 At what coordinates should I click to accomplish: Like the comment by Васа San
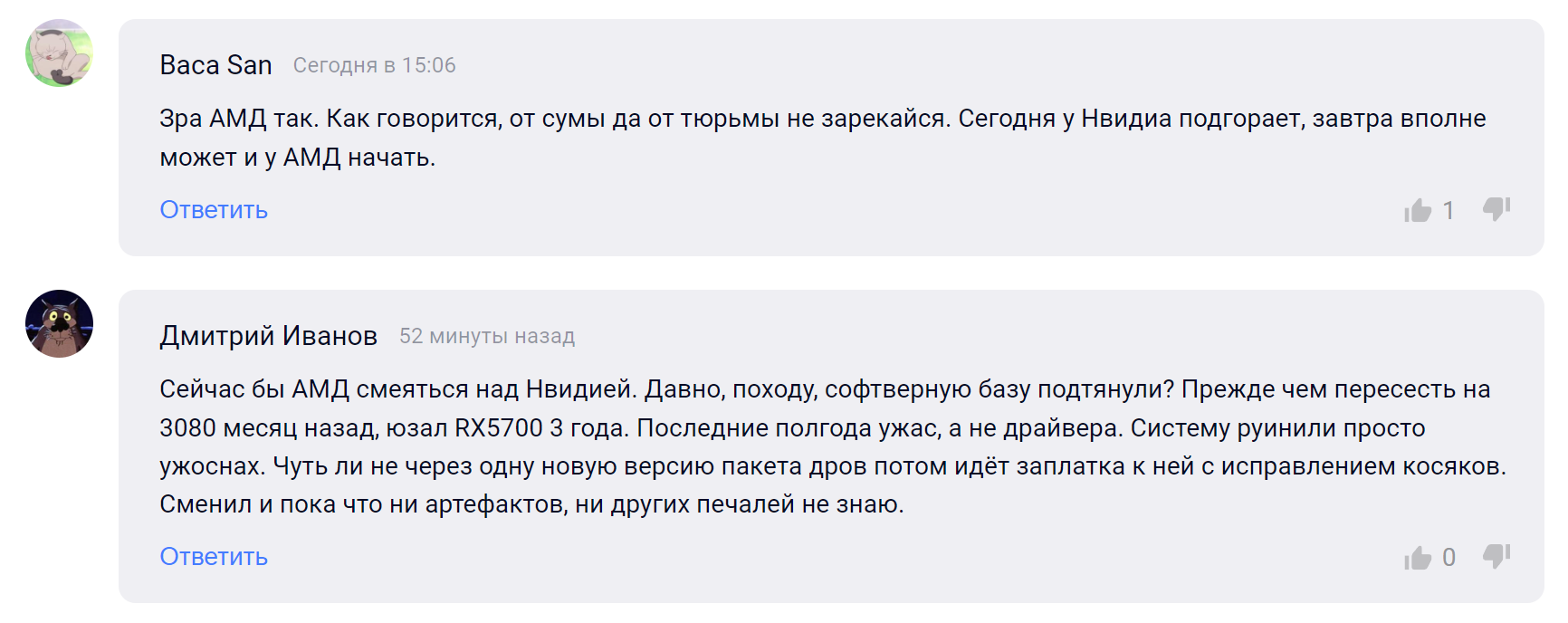pyautogui.click(x=1418, y=211)
